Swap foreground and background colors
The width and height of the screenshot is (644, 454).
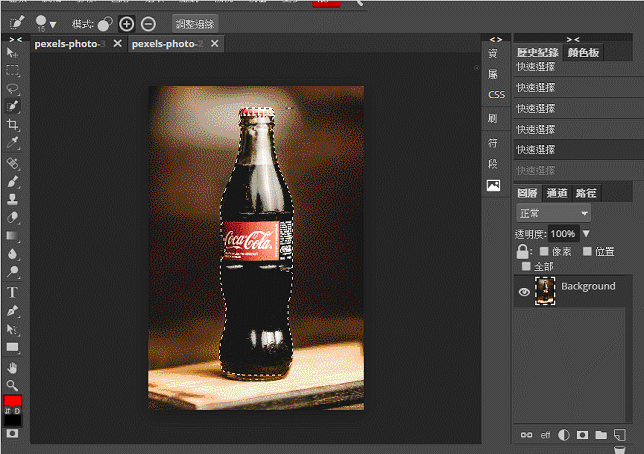7,410
